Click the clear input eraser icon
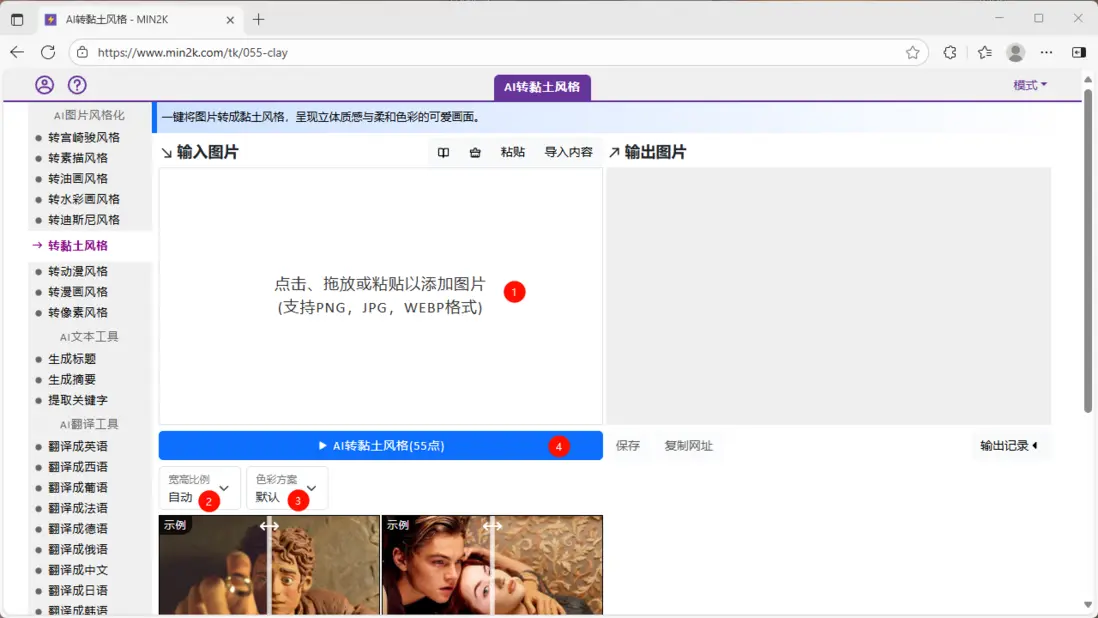 [x=475, y=153]
